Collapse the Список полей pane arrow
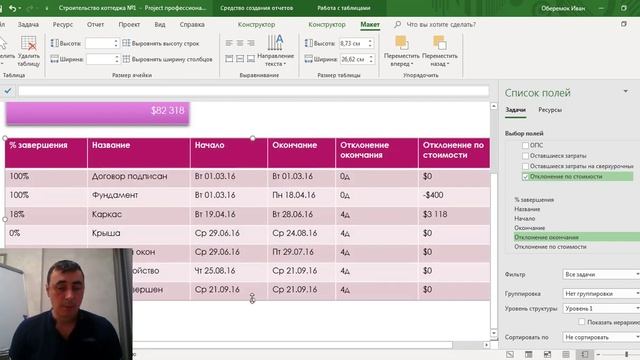 (626, 91)
